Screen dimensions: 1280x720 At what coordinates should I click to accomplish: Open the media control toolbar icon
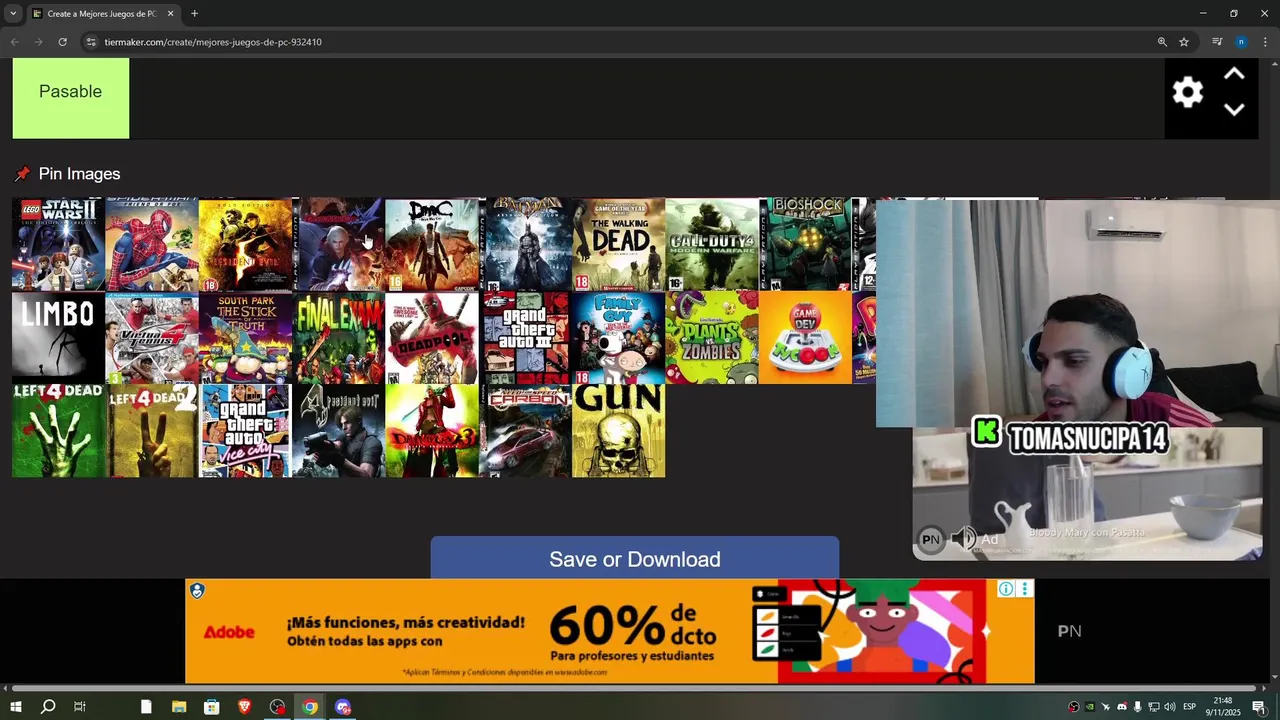coord(1217,42)
